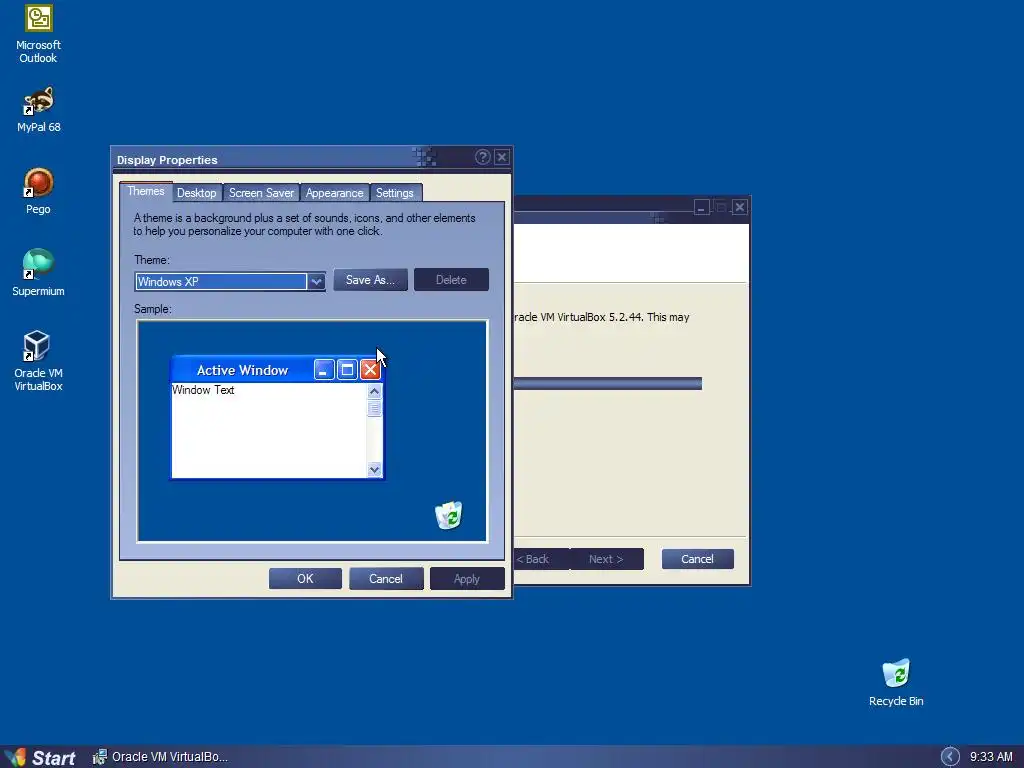Click the sample Active Window minimize button
This screenshot has width=1024, height=768.
click(x=324, y=370)
